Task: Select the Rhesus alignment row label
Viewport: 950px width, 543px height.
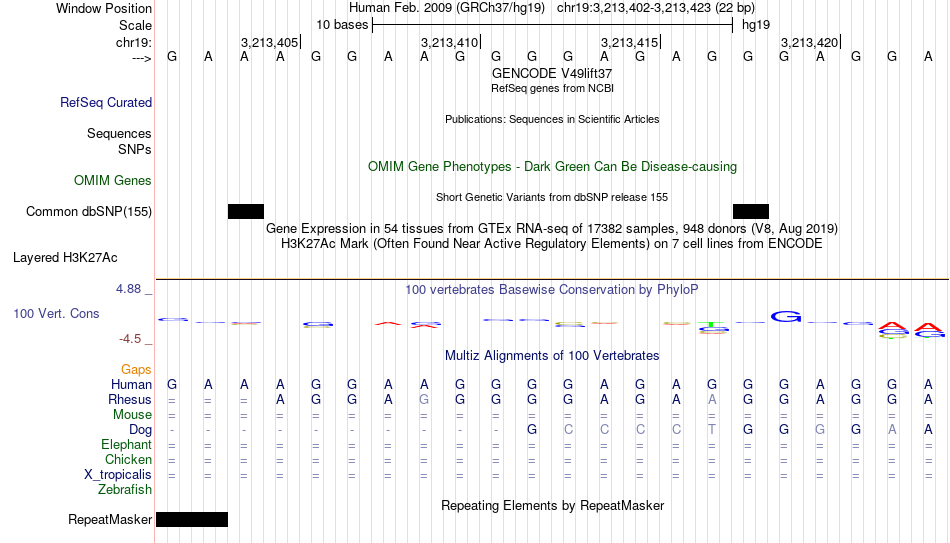Action: tap(130, 399)
